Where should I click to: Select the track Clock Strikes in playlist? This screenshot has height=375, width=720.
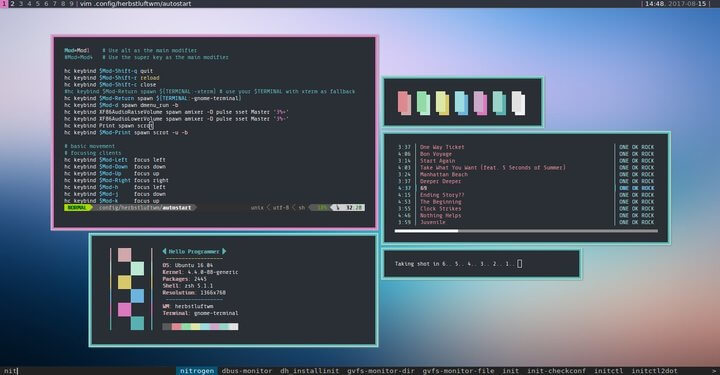(440, 208)
